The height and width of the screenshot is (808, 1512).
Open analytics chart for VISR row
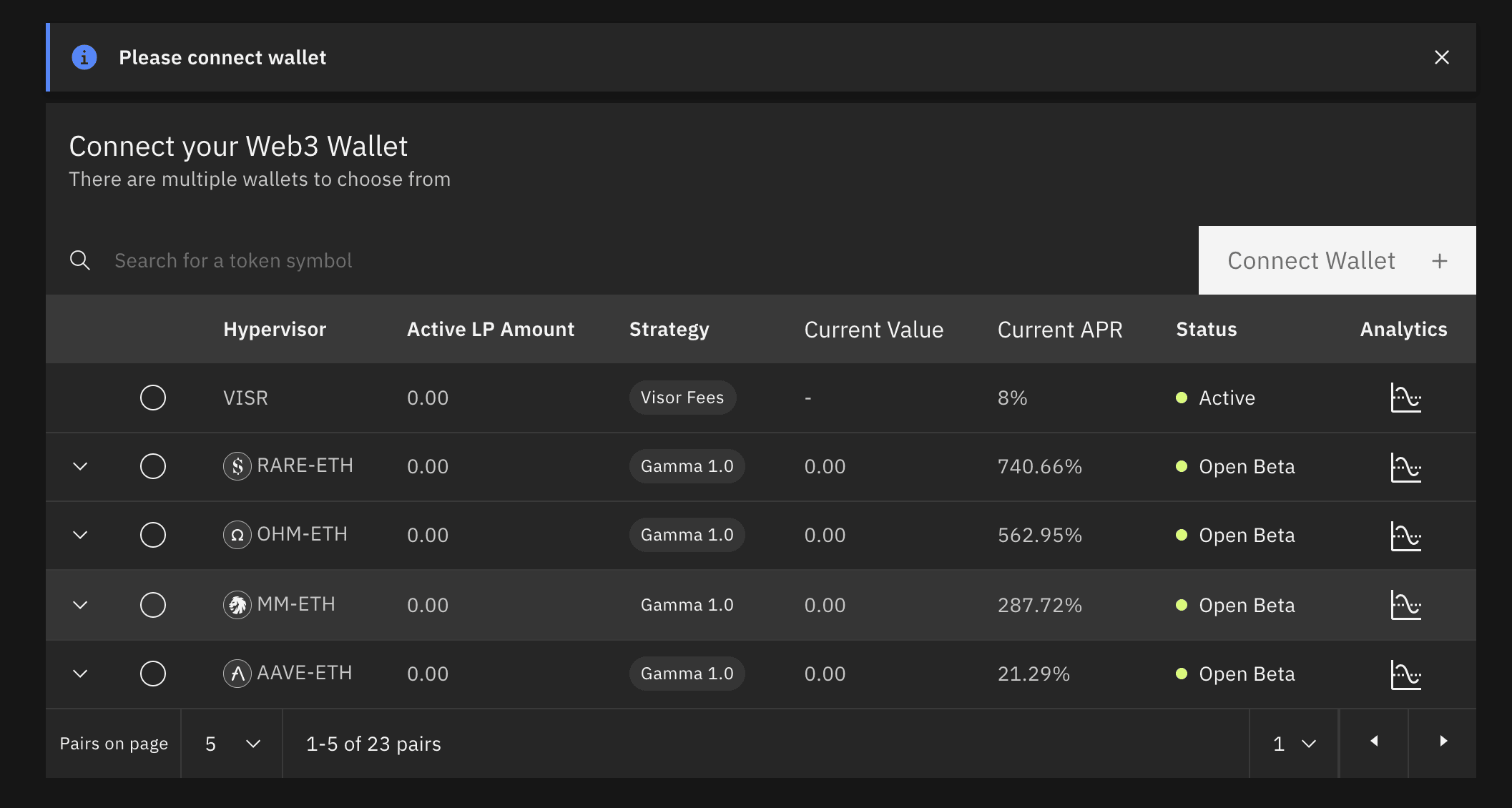tap(1405, 398)
